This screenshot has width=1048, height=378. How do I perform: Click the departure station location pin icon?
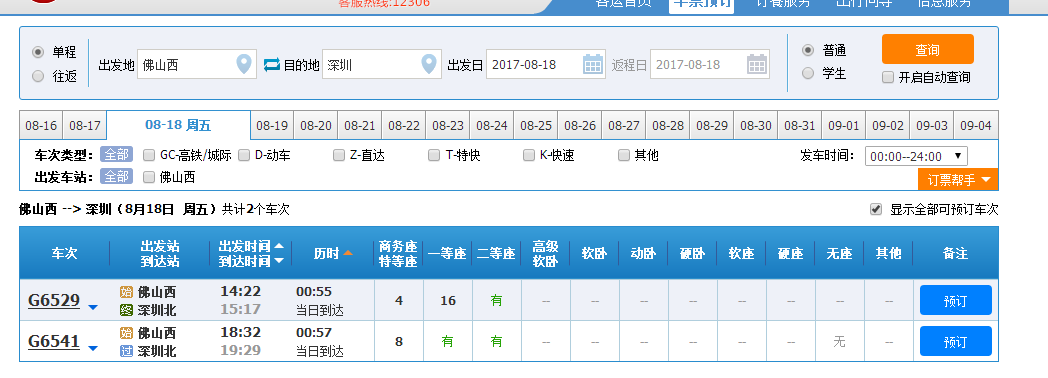coord(245,64)
